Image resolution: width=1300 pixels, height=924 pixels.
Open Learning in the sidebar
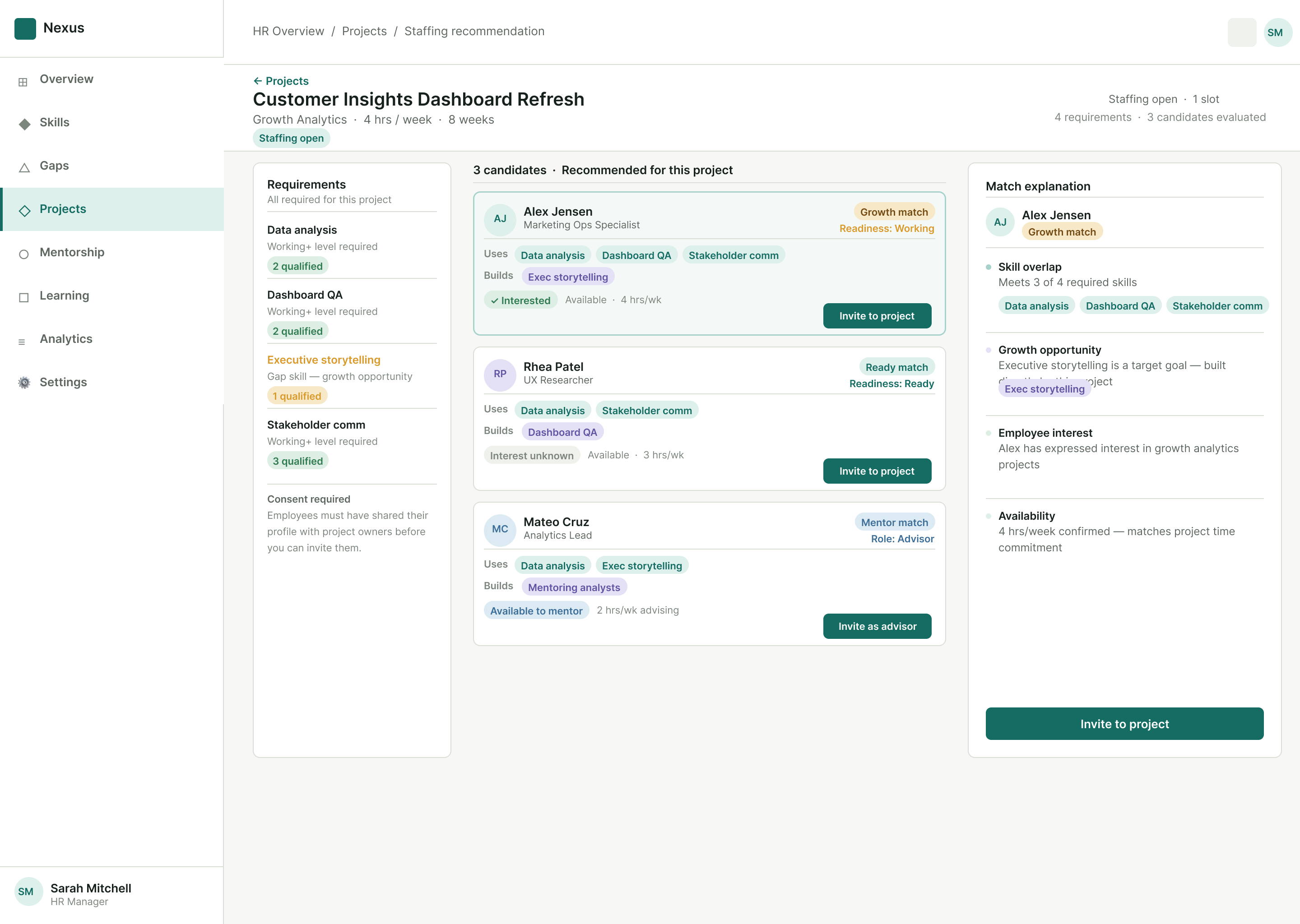tap(111, 296)
